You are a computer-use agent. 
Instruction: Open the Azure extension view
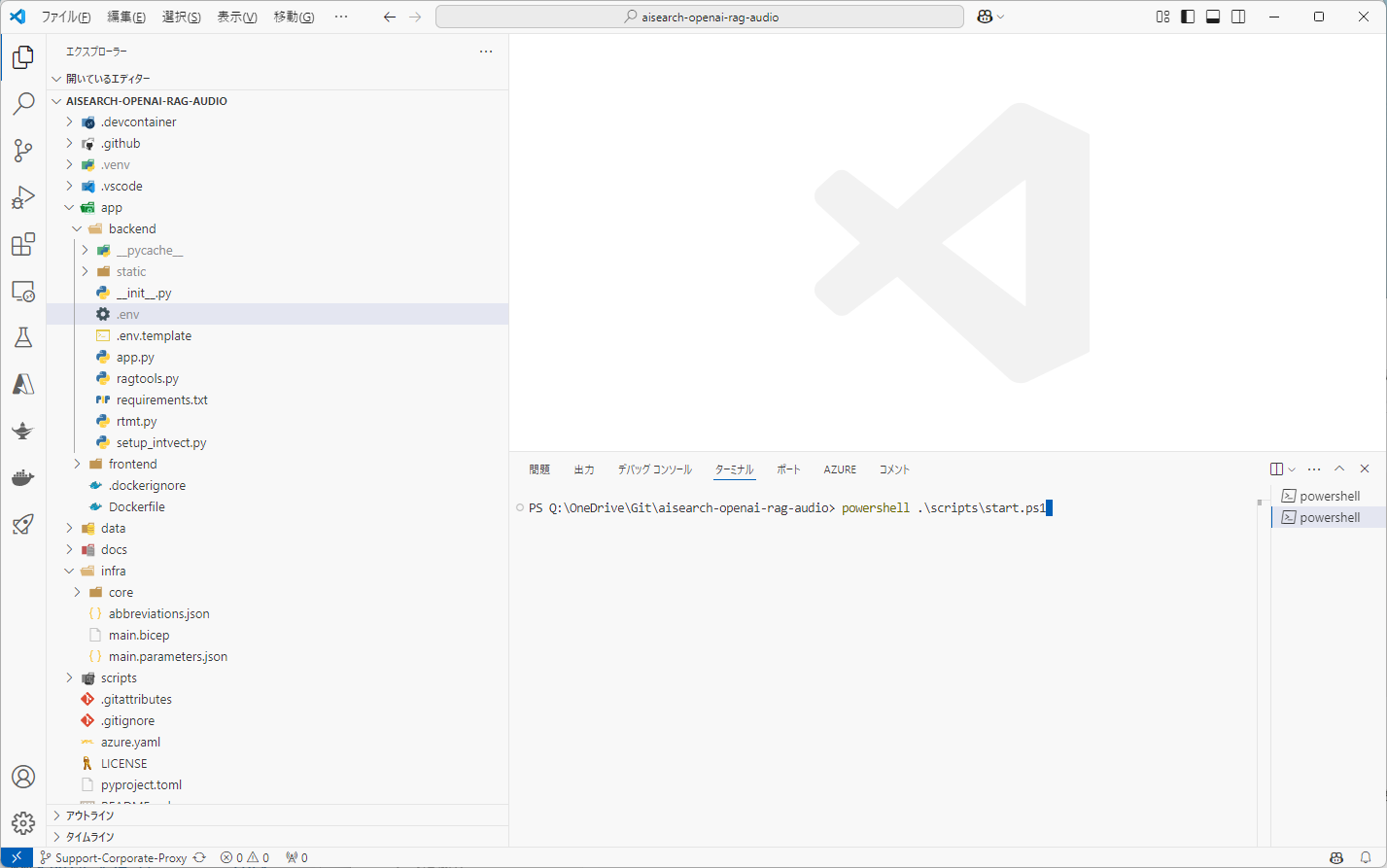(23, 384)
